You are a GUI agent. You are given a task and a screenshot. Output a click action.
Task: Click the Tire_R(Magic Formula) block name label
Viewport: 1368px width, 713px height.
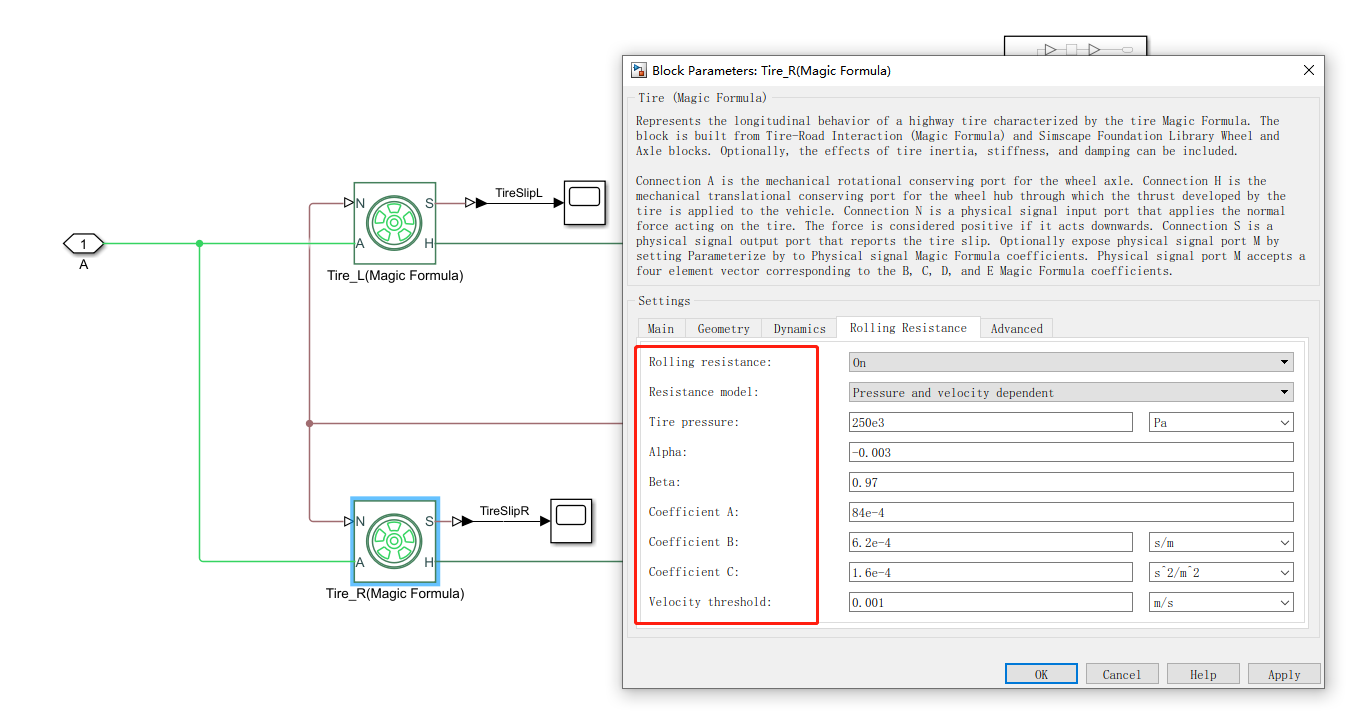coord(395,593)
